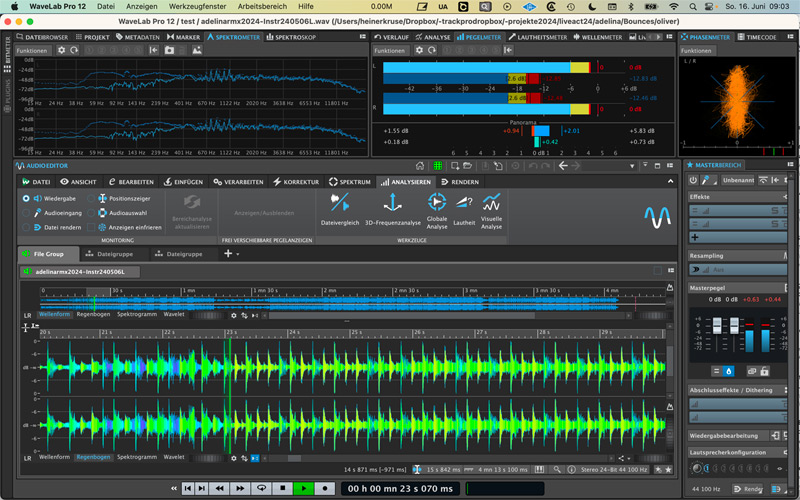Select the Audioeingang monitoring option
This screenshot has width=800, height=500.
point(26,213)
